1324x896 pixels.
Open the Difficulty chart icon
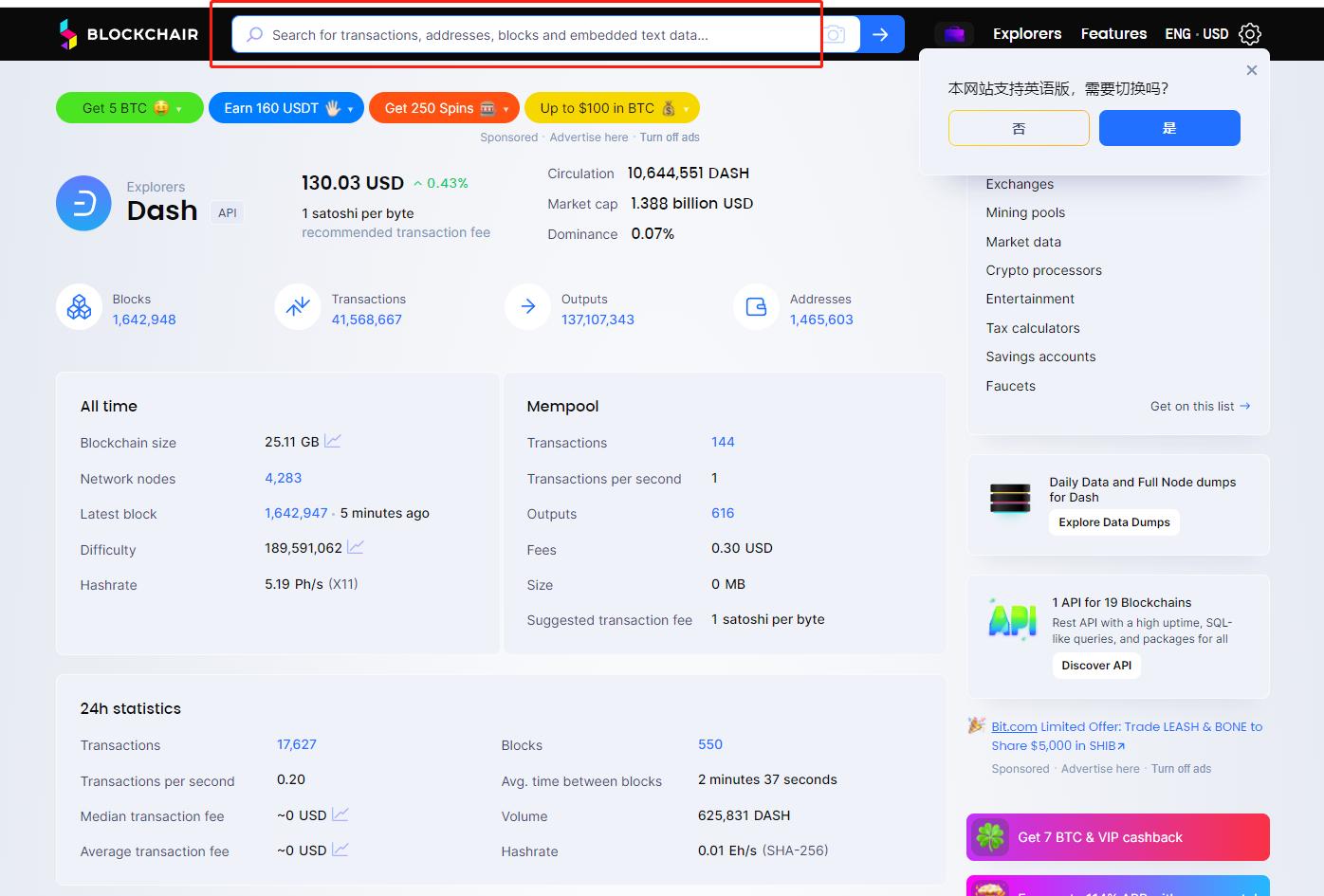coord(356,547)
